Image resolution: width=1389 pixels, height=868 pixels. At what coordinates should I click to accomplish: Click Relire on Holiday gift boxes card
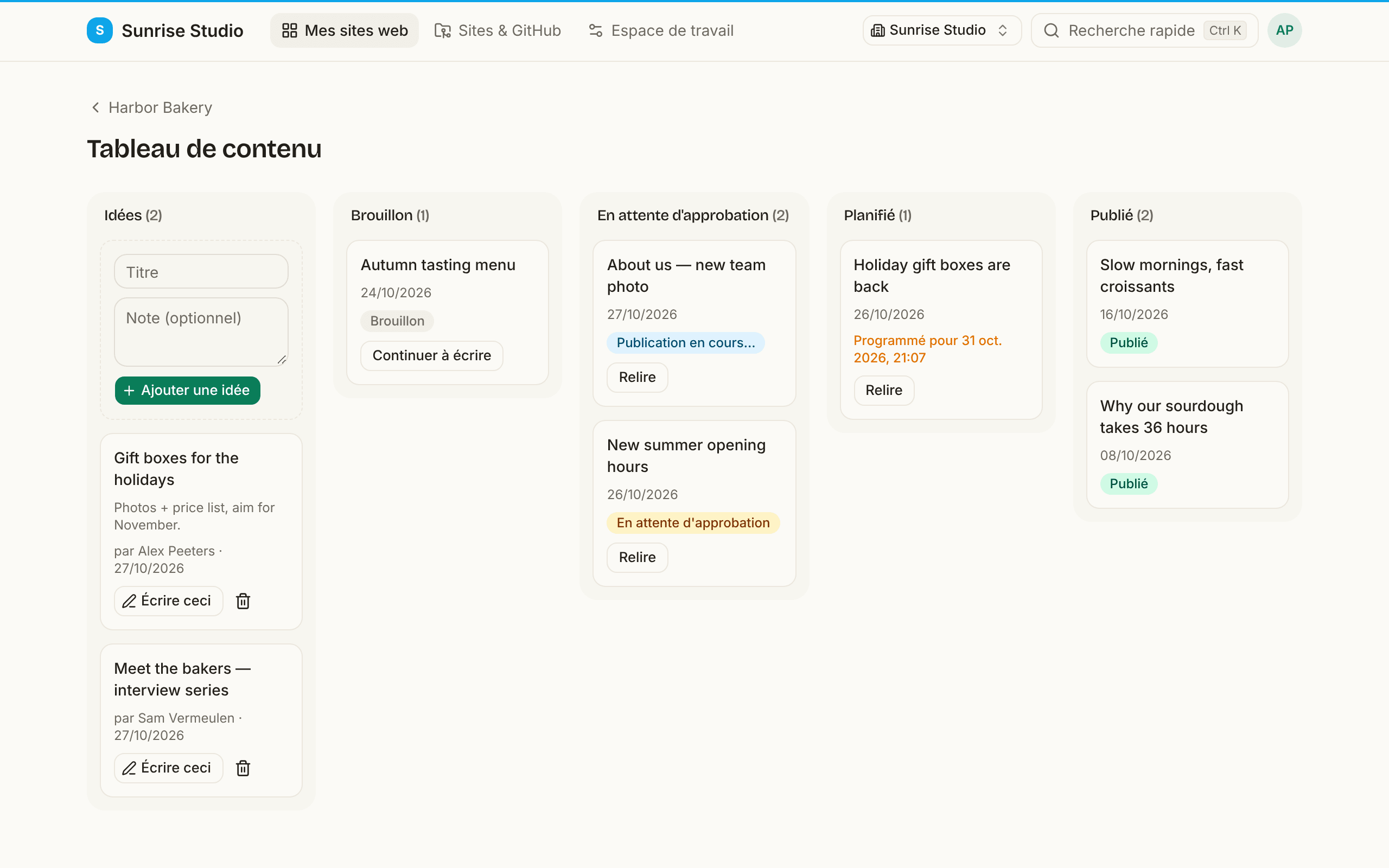pos(884,391)
